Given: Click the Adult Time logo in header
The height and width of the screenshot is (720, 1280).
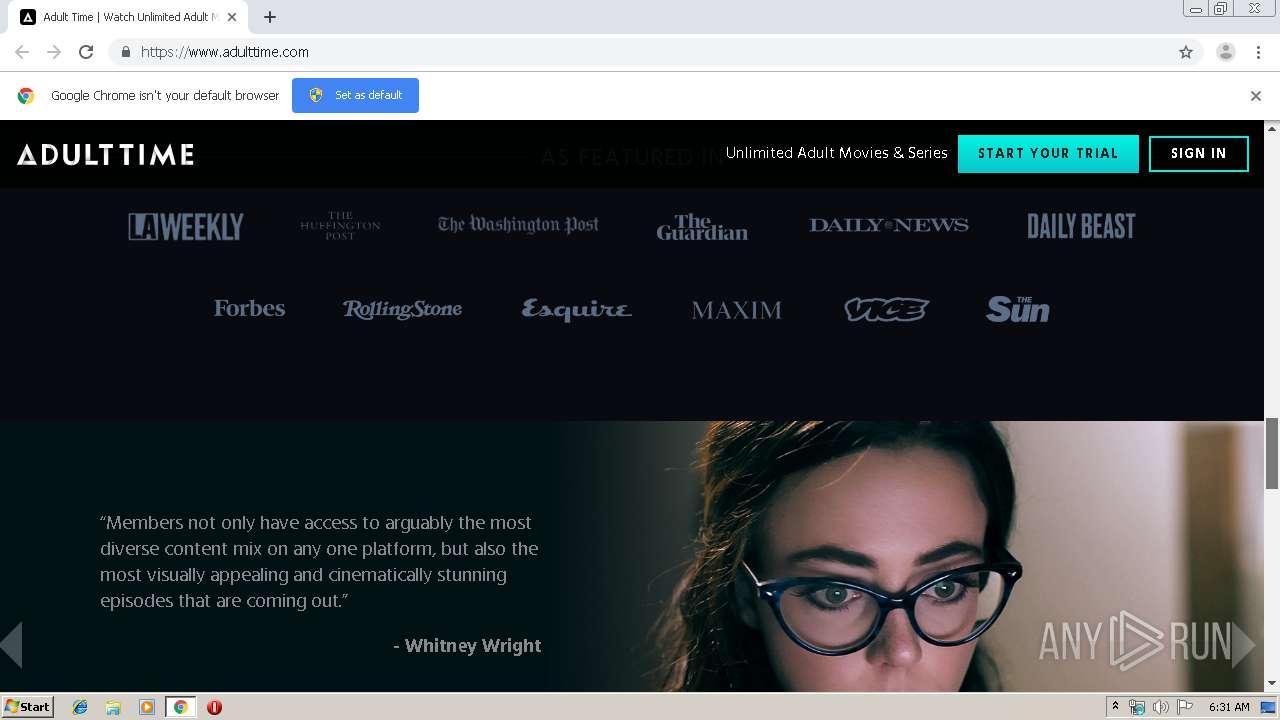Looking at the screenshot, I should [105, 154].
